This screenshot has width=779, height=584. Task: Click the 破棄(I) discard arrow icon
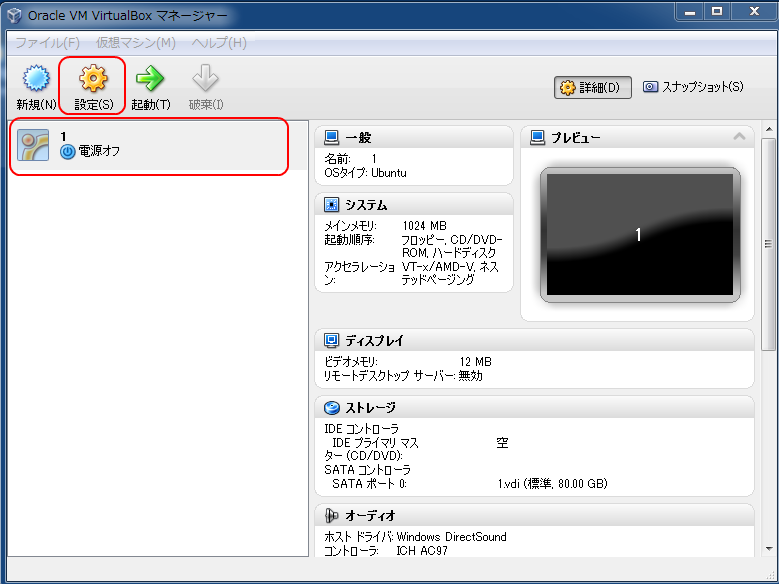coord(205,79)
